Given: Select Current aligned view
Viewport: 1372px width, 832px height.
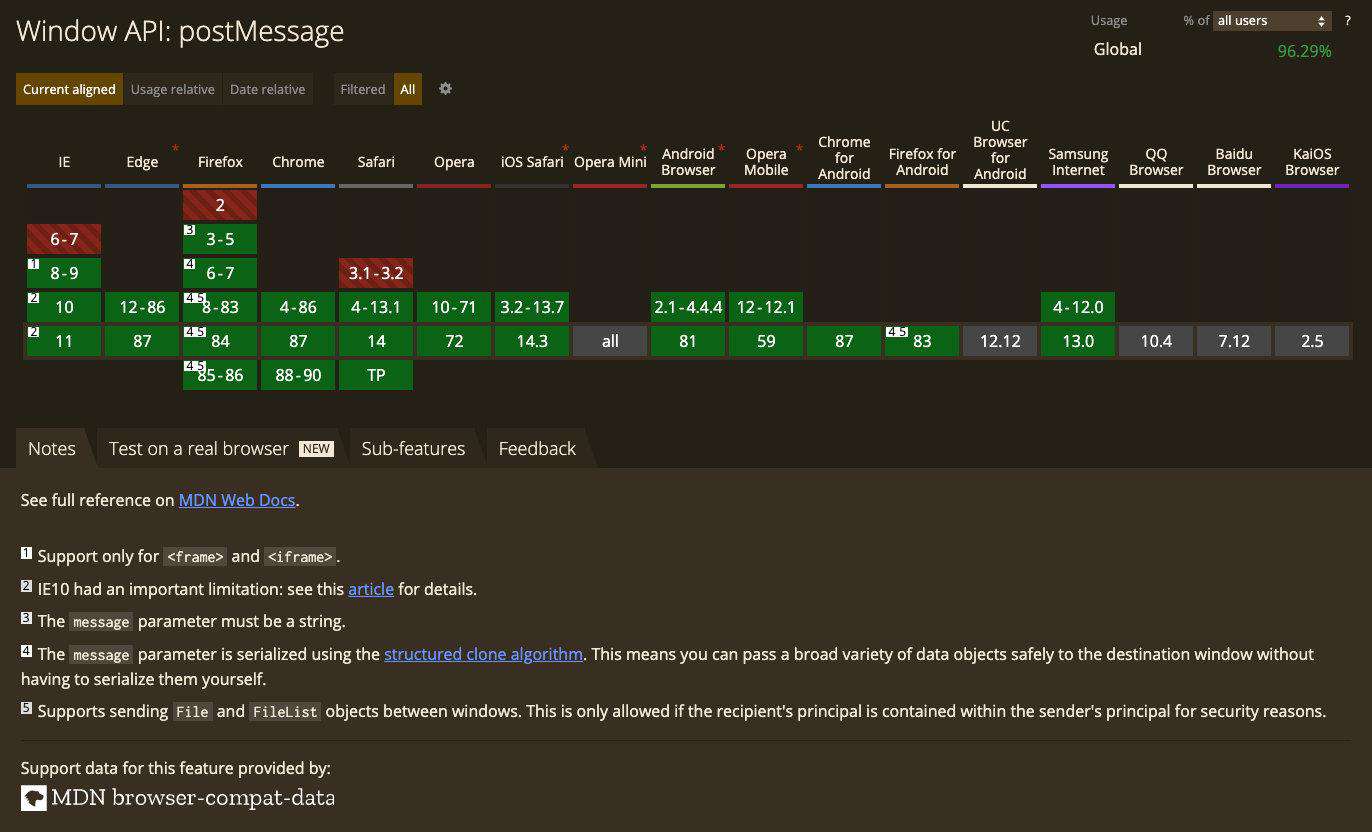Looking at the screenshot, I should [x=69, y=89].
